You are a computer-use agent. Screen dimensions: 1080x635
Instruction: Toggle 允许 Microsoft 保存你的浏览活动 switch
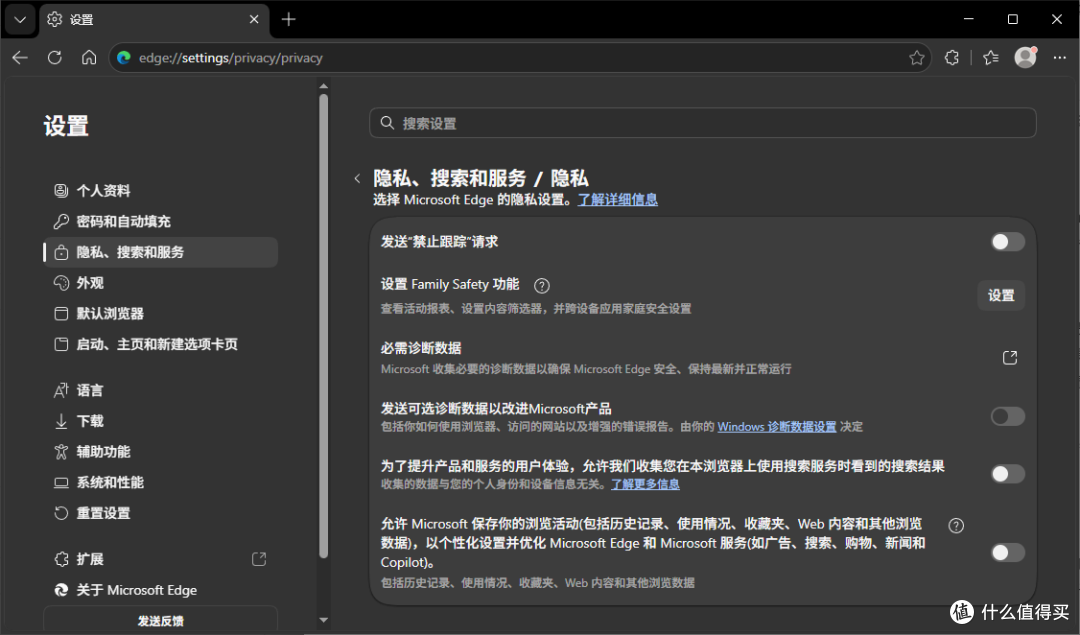coord(1008,552)
